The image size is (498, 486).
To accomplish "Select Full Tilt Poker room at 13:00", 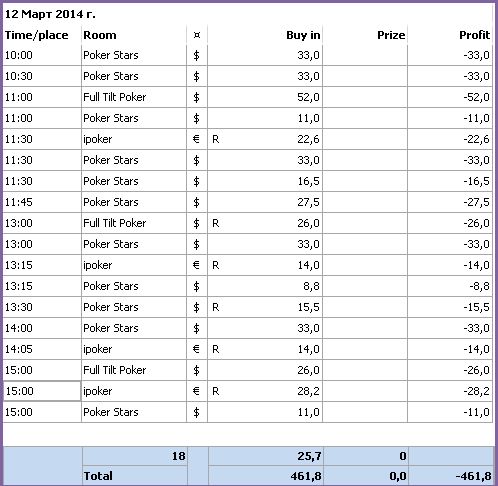I will (134, 223).
